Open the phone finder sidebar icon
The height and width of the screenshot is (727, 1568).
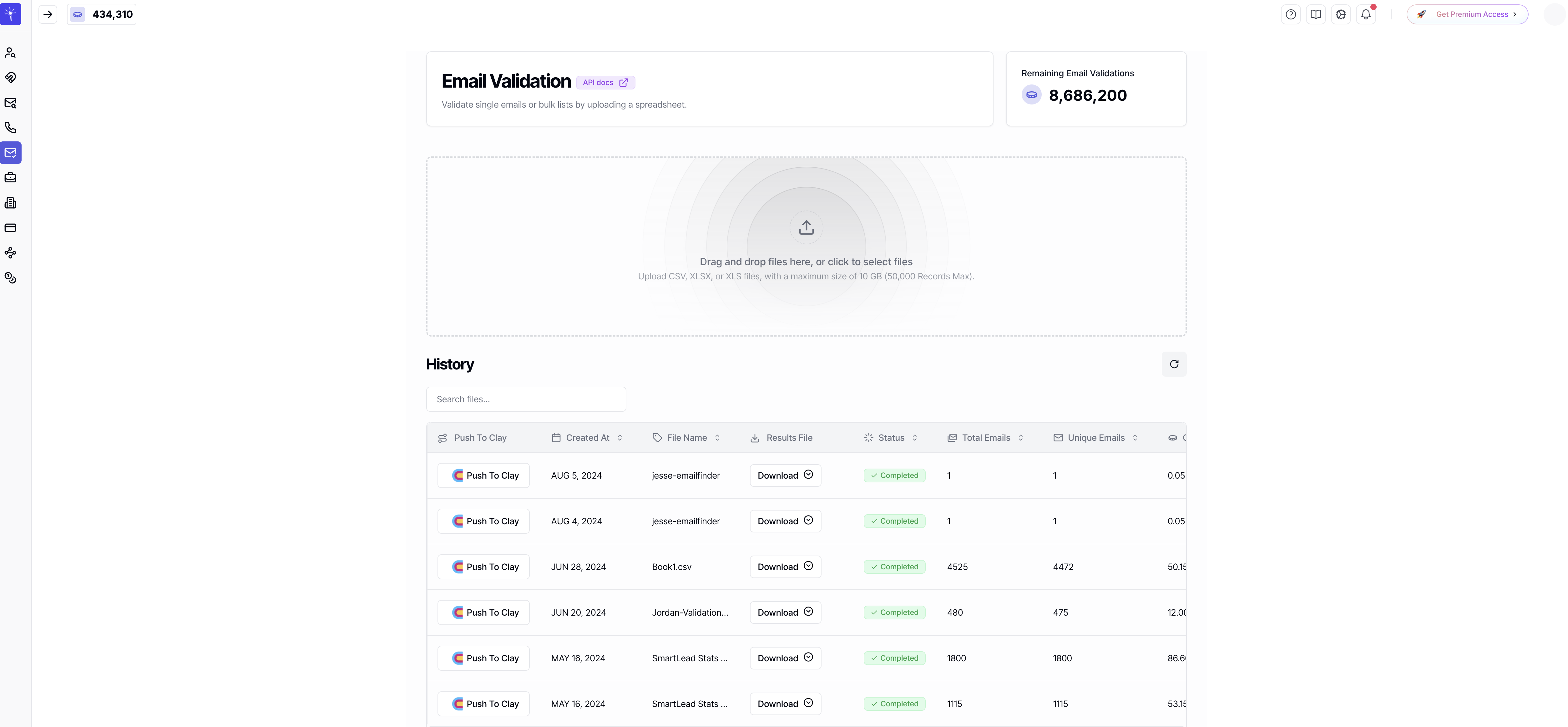10,128
